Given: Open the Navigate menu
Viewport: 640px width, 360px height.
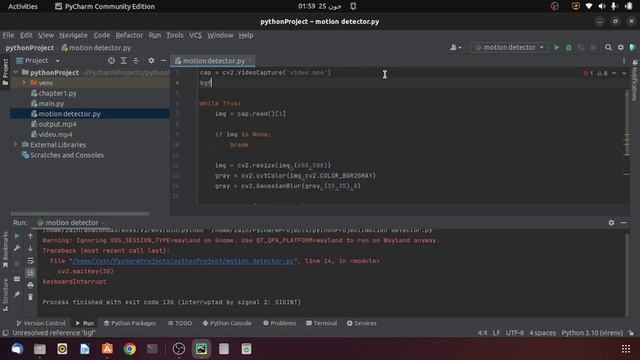Looking at the screenshot, I should 73,35.
